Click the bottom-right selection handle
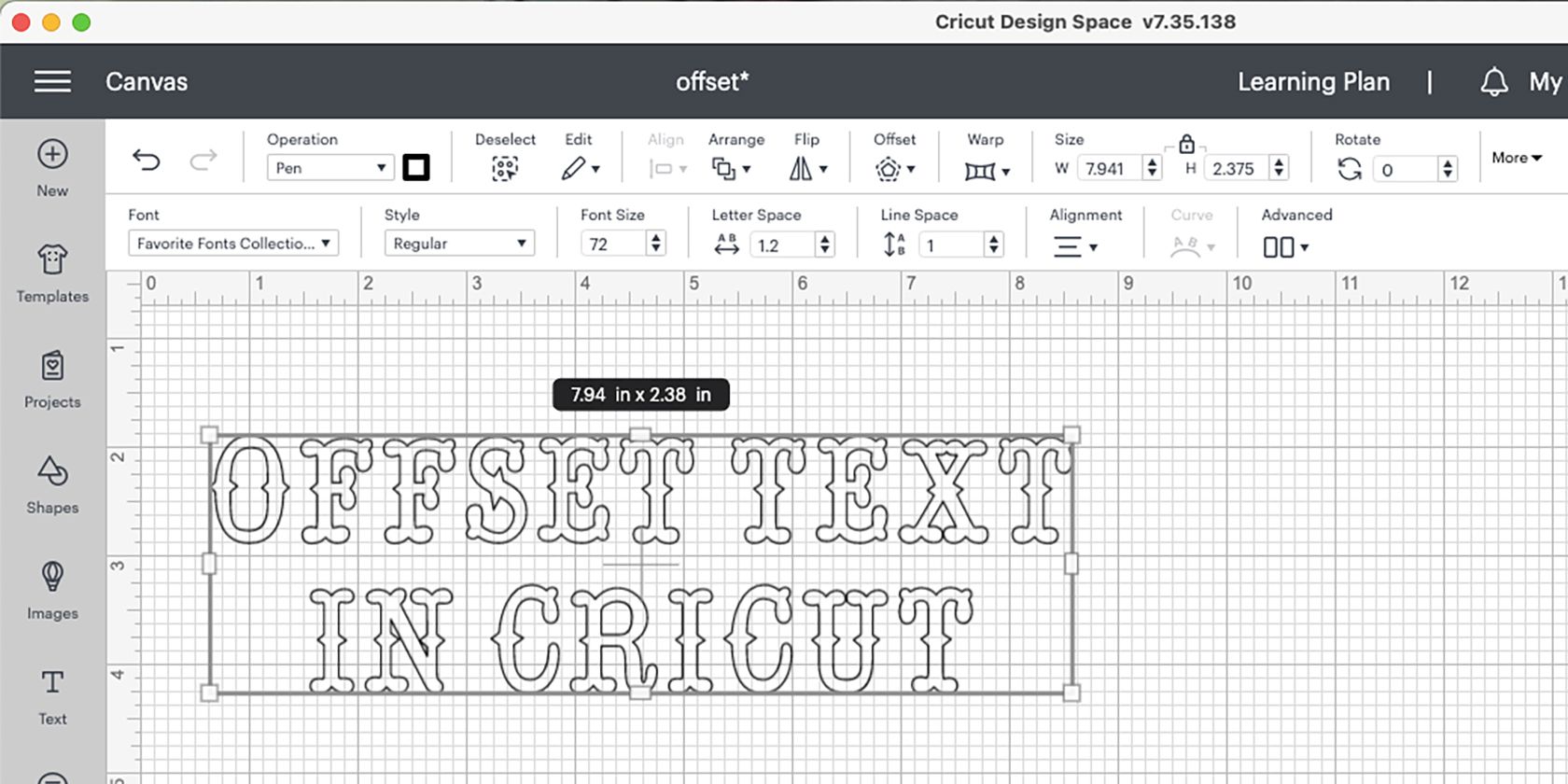The image size is (1568, 784). 1071,693
